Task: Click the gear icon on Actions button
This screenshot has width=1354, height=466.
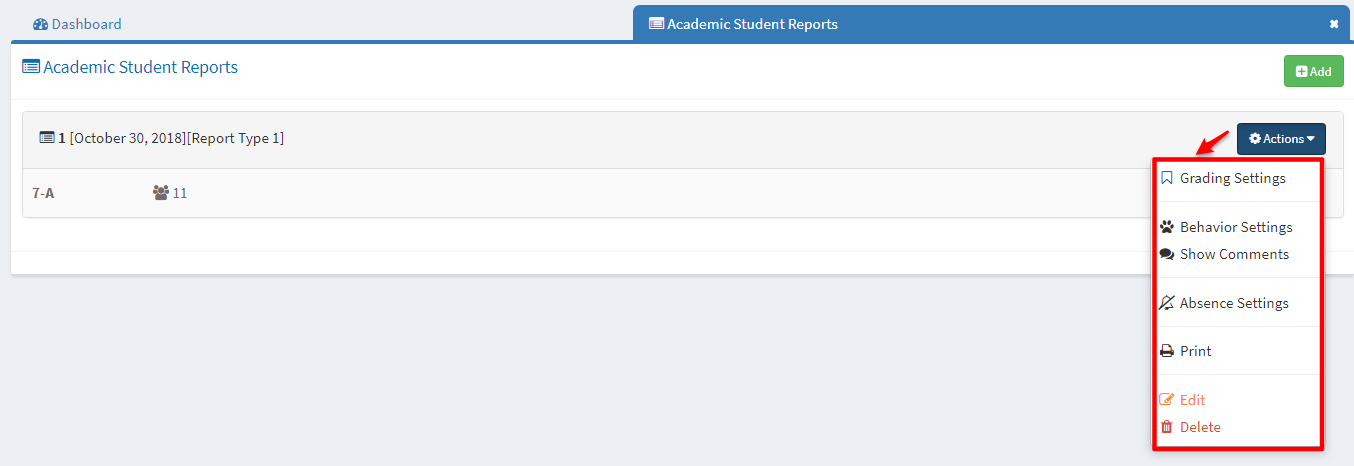Action: point(1254,140)
